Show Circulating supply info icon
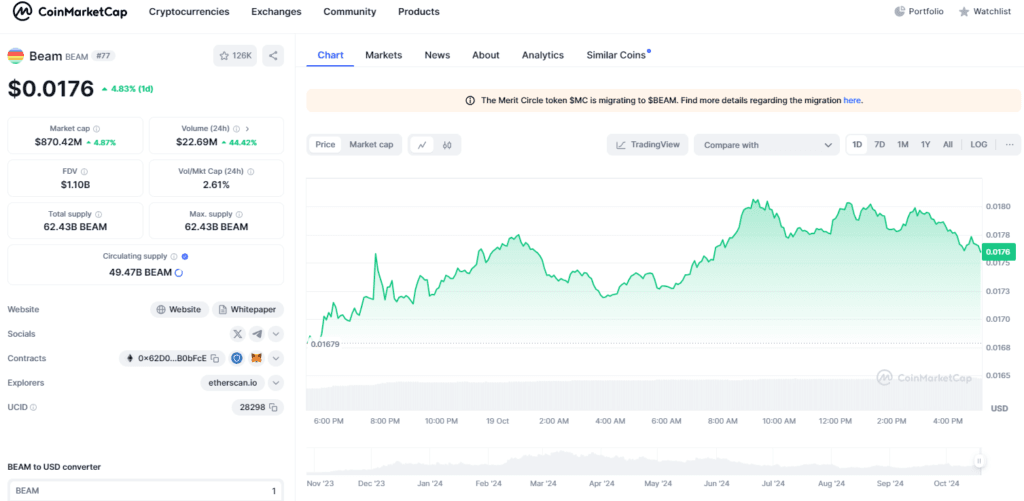 [x=174, y=257]
